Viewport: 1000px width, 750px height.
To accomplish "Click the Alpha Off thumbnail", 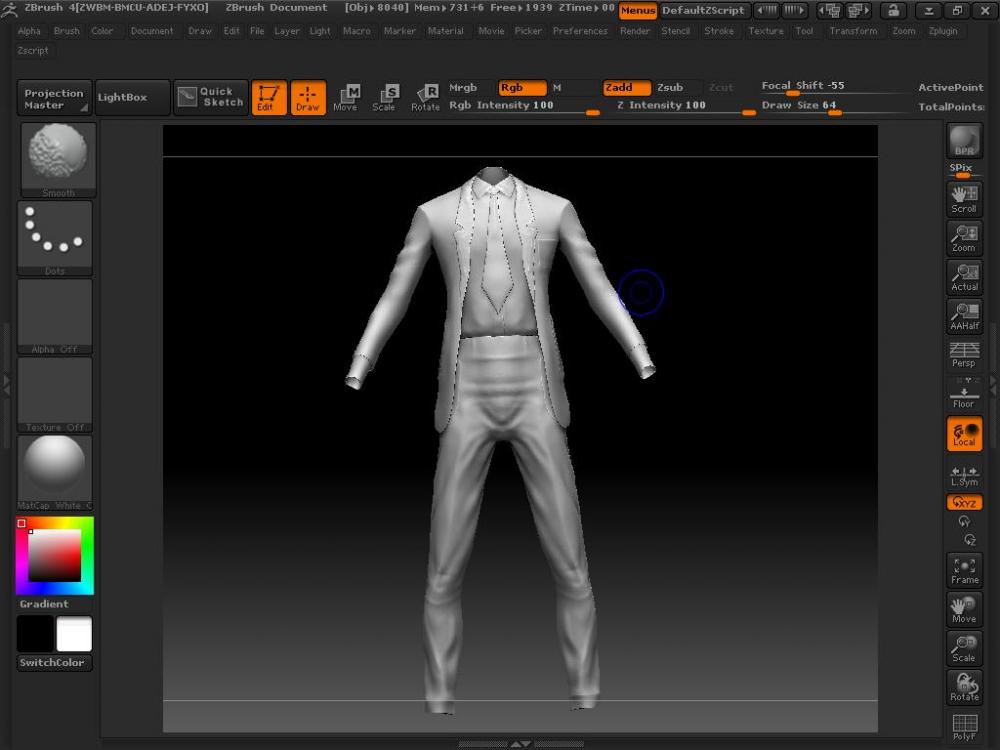I will coord(55,315).
